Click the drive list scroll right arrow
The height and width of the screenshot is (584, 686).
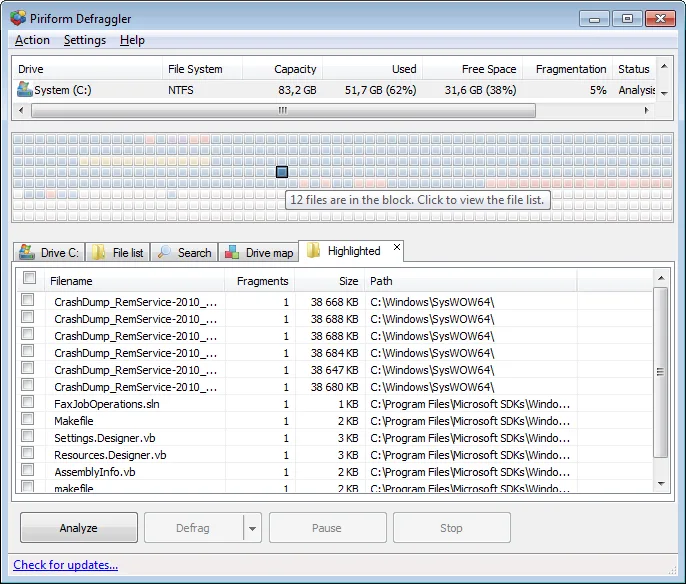coord(646,111)
